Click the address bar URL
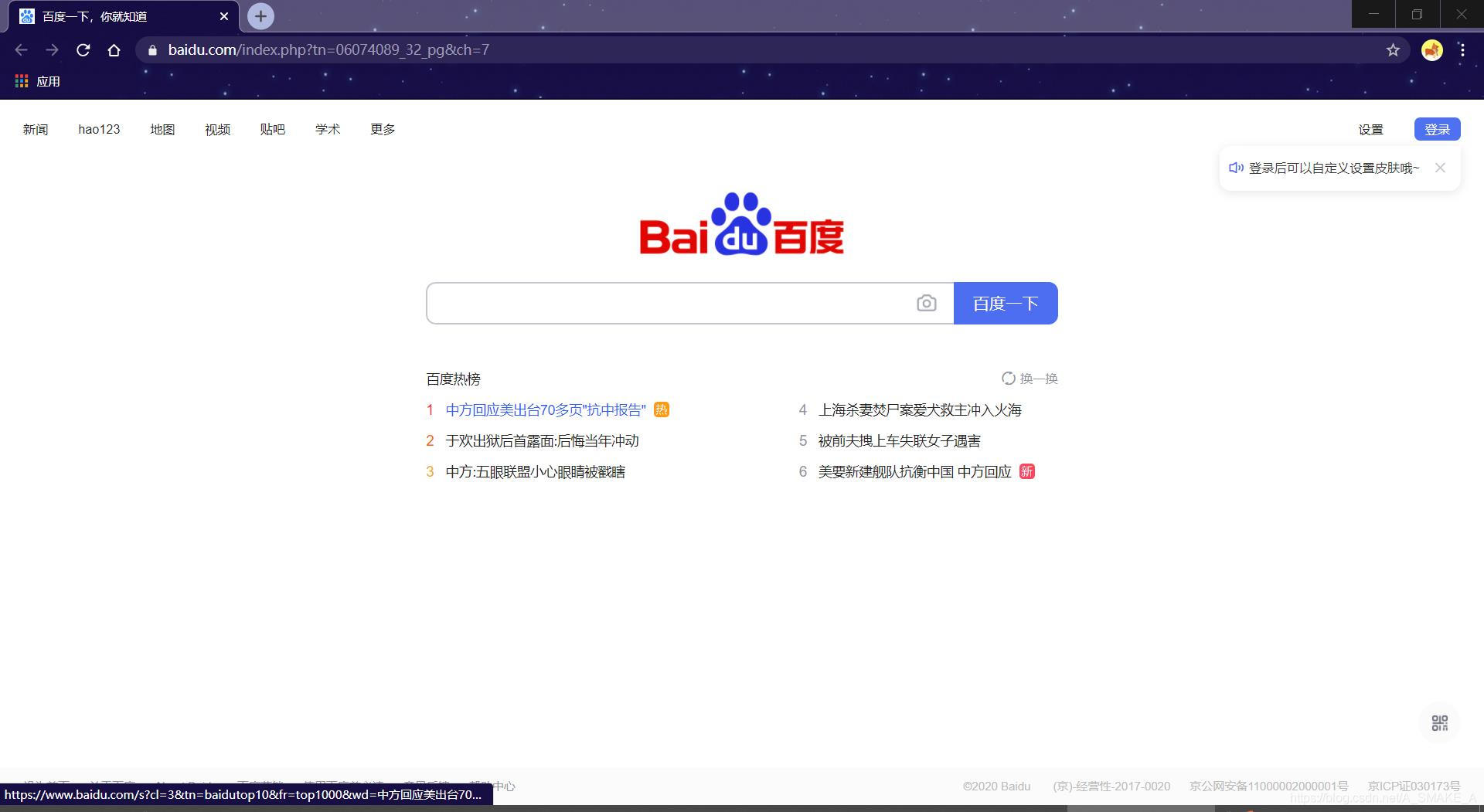The width and height of the screenshot is (1484, 812). (328, 50)
